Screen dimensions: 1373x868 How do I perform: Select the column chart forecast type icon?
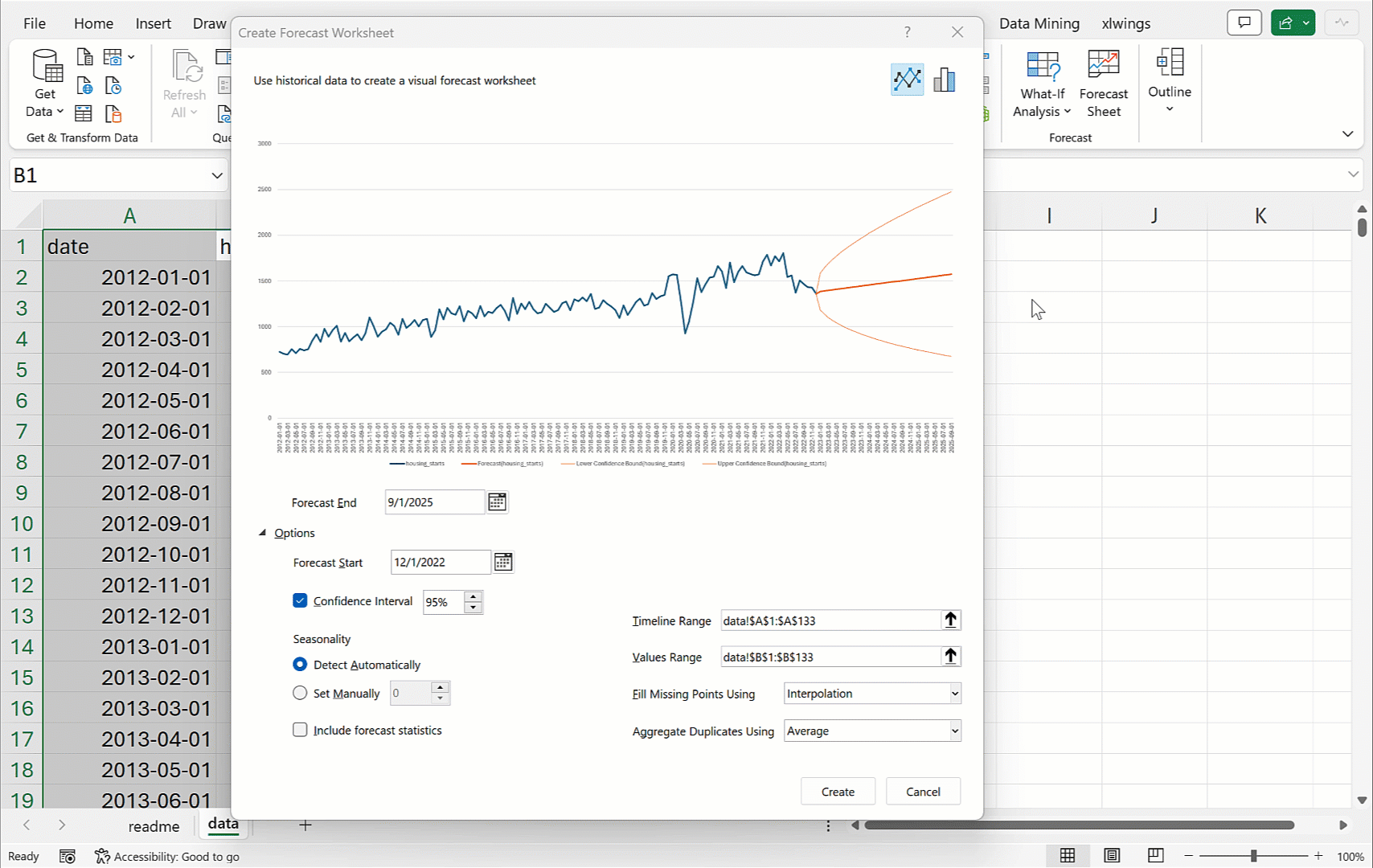click(944, 80)
